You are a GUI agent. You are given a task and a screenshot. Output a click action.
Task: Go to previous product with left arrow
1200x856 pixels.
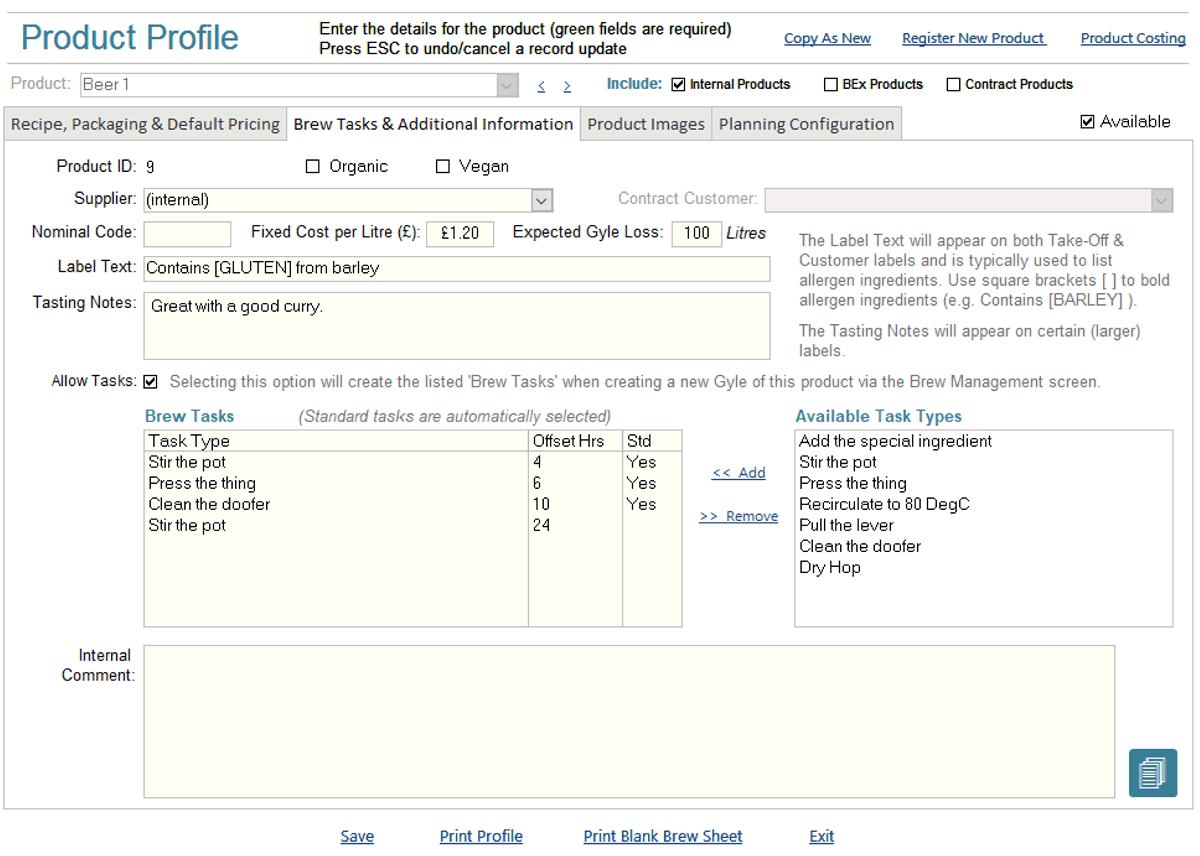coord(541,86)
